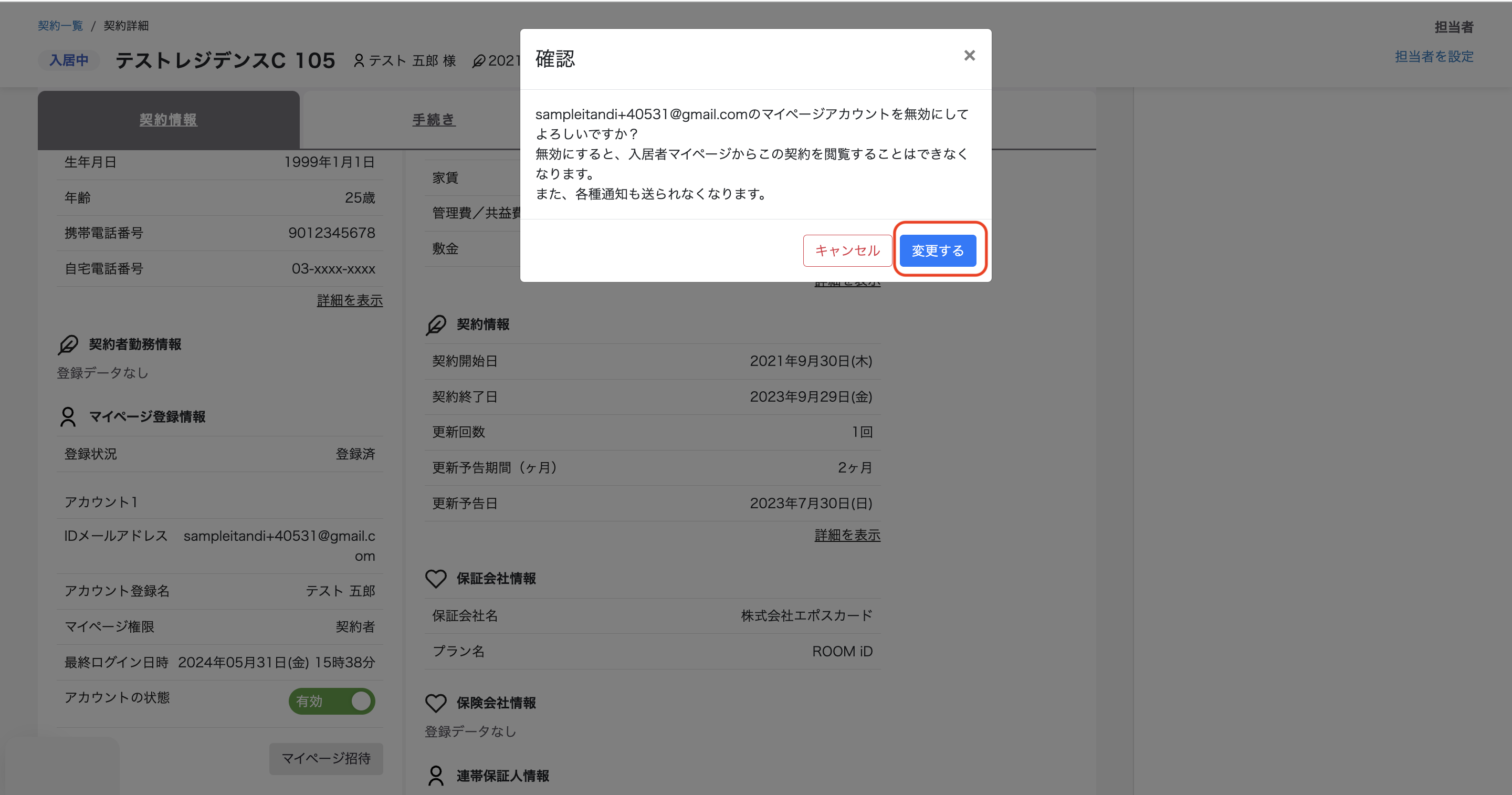Viewport: 1512px width, 795px height.
Task: Select the email sampleitandi+40531@gmail.com under IDメールアドレス
Action: [x=279, y=546]
